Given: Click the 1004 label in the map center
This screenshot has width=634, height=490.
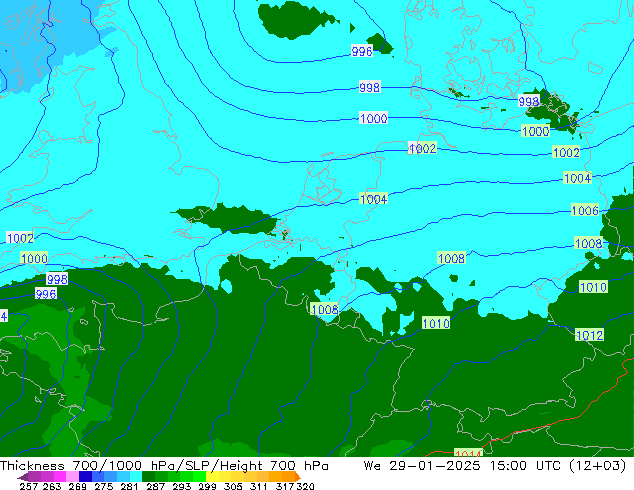Looking at the screenshot, I should click(374, 199).
